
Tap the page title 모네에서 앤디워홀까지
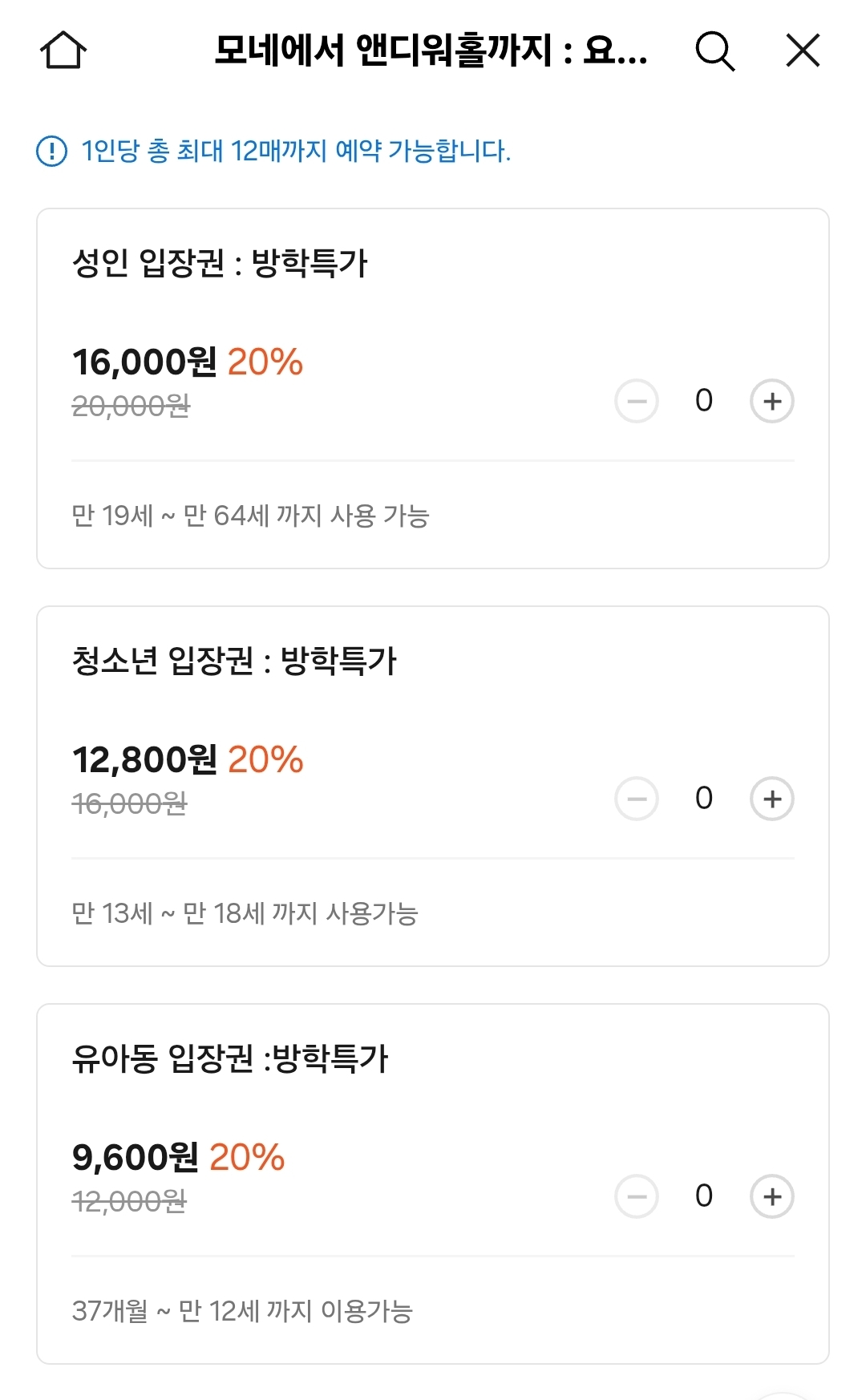[x=431, y=51]
